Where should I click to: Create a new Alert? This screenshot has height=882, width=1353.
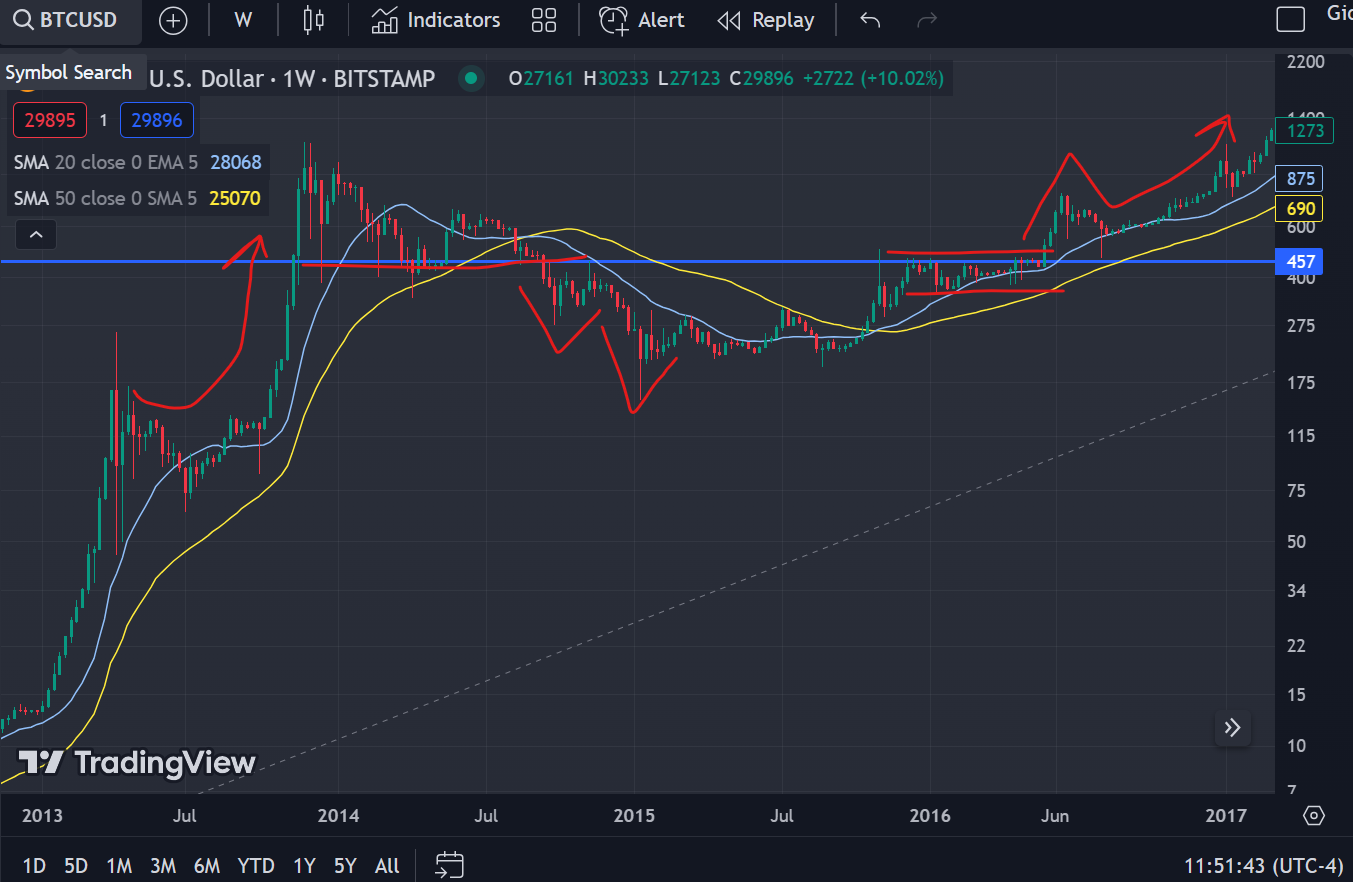[642, 20]
